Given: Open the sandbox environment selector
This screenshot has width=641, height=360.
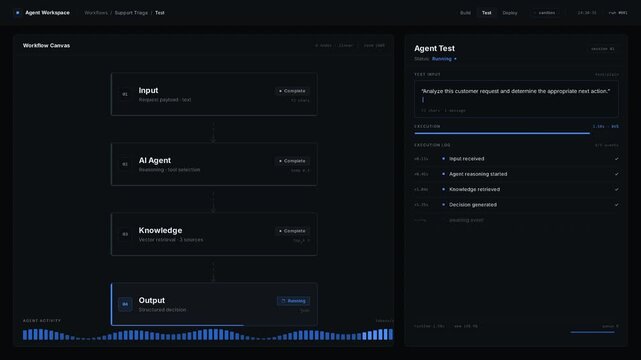Looking at the screenshot, I should (545, 13).
